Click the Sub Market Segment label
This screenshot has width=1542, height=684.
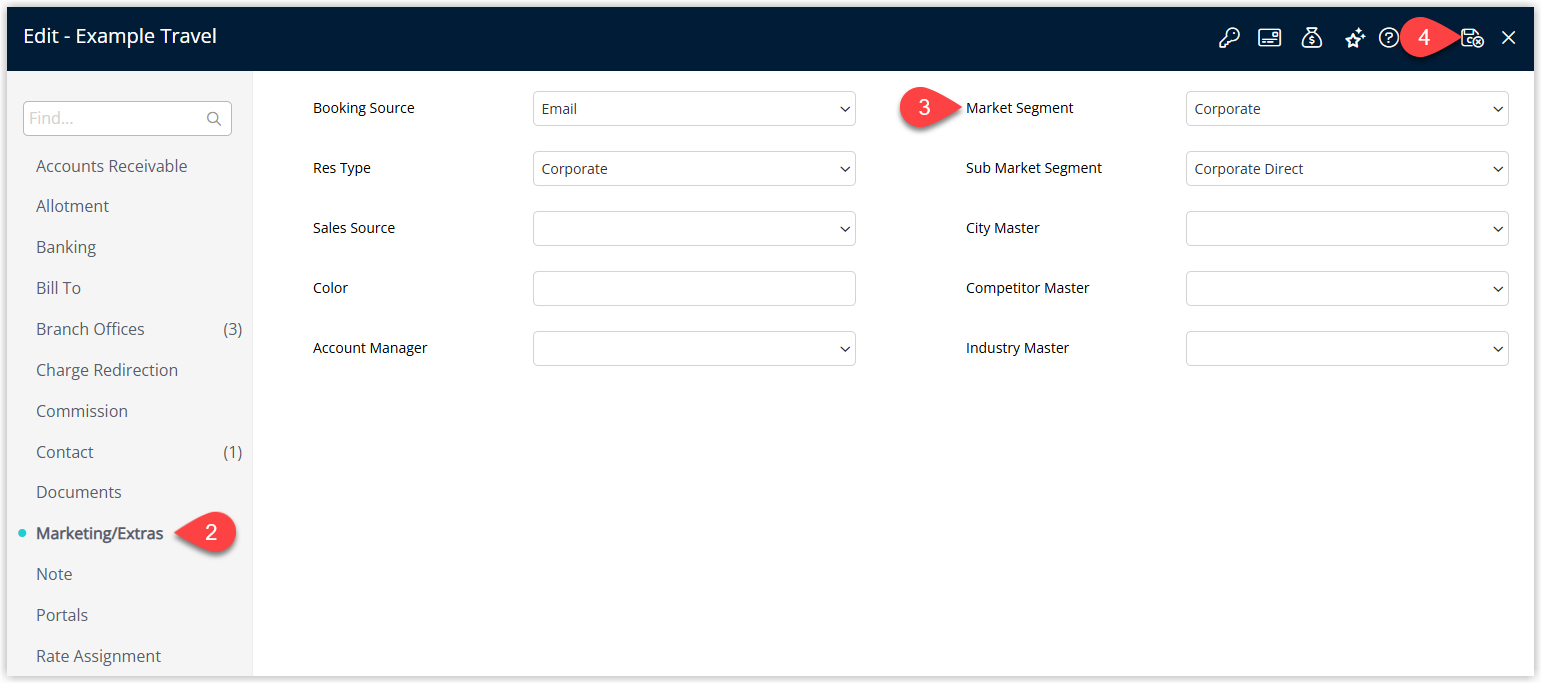[1034, 168]
